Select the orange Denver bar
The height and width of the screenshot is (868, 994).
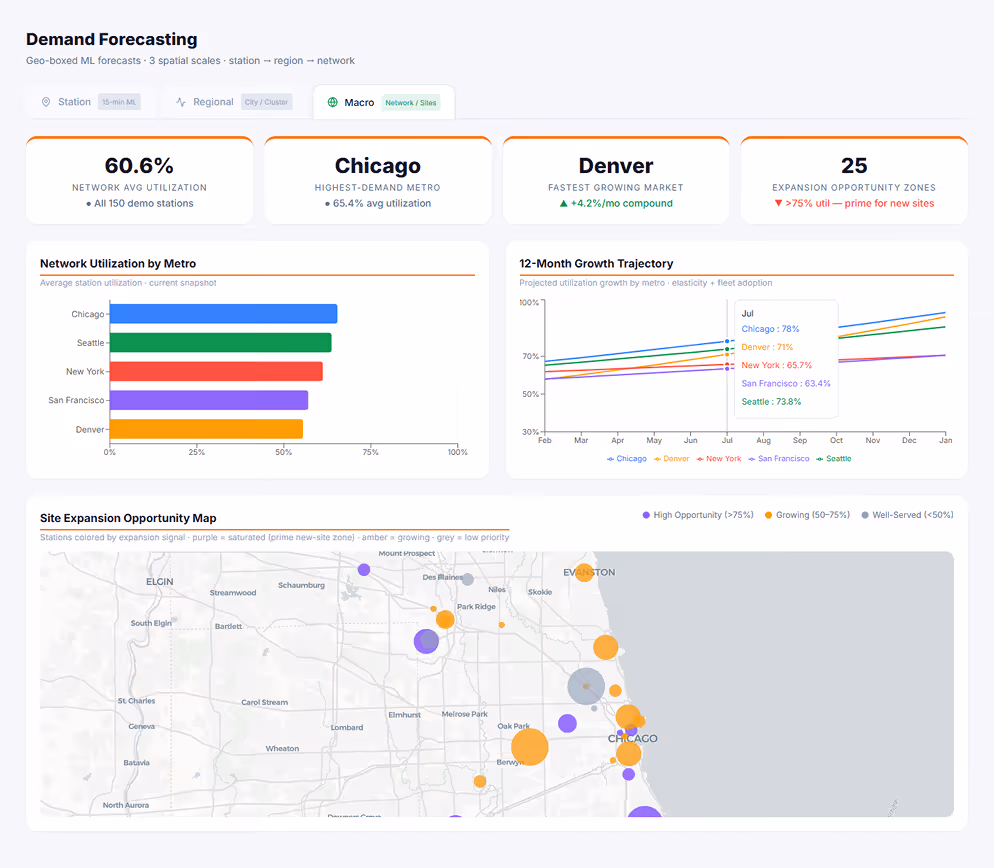pos(206,429)
